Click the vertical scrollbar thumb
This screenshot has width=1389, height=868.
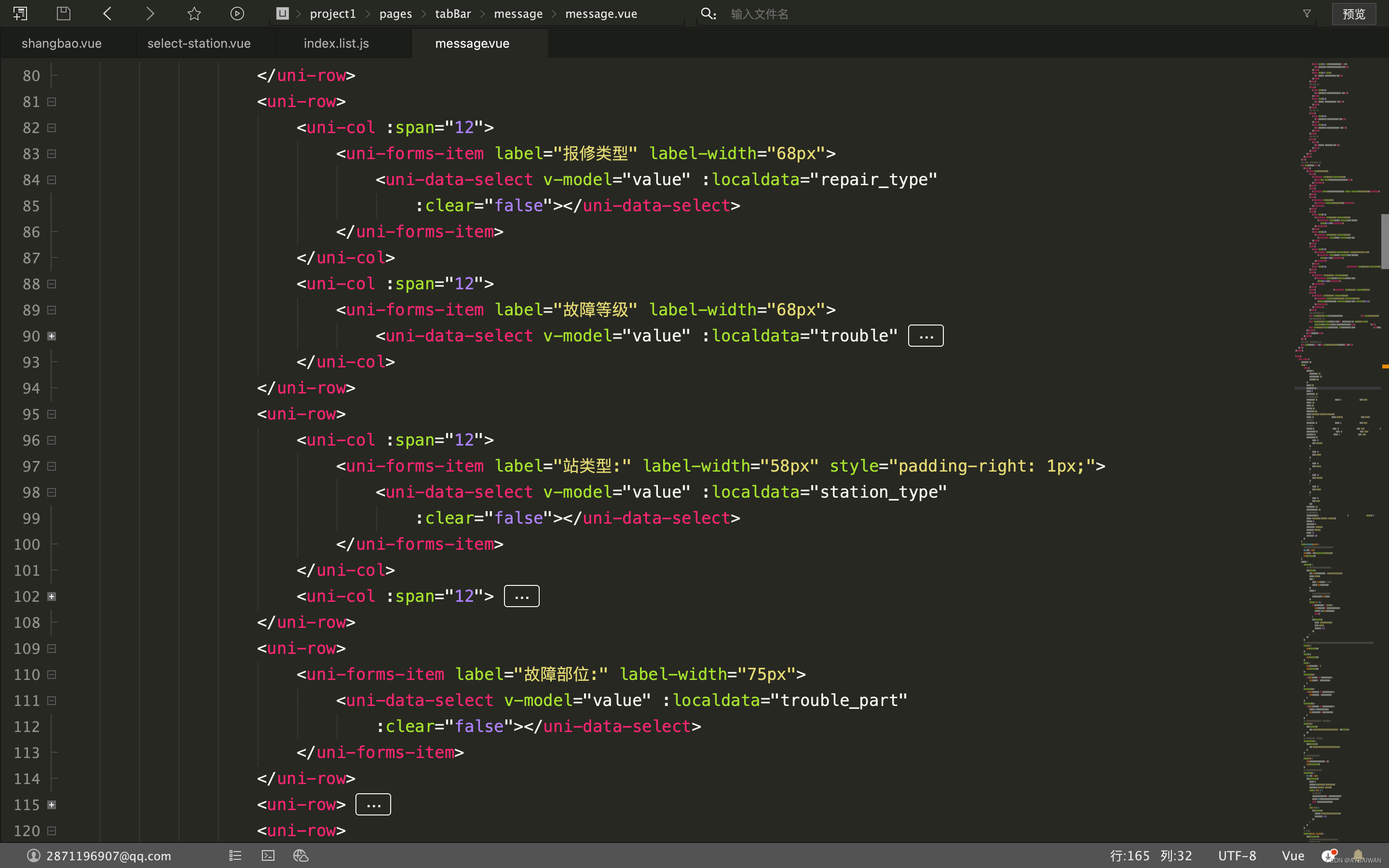[1384, 240]
